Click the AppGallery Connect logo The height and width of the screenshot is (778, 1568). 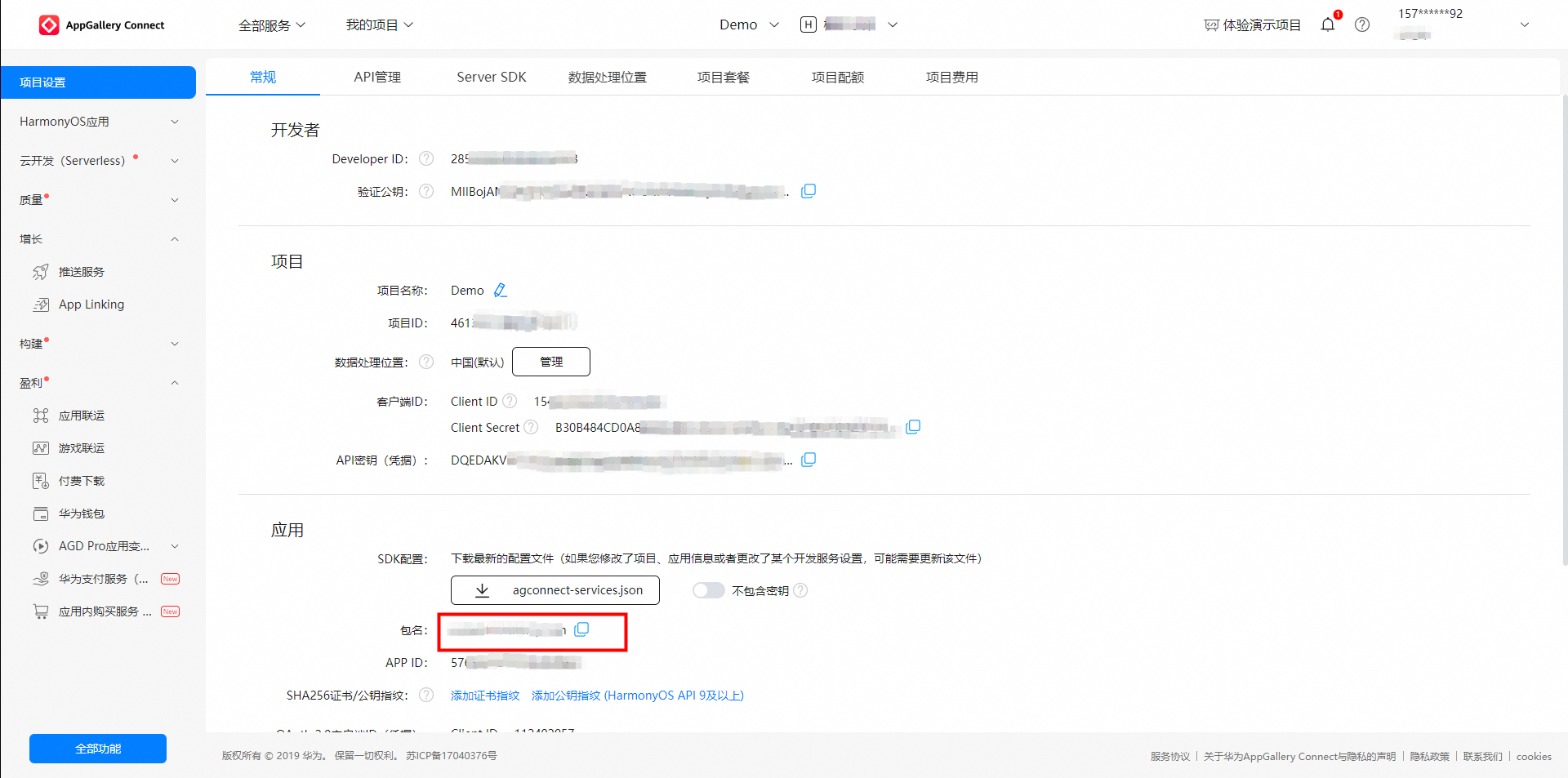coord(102,25)
